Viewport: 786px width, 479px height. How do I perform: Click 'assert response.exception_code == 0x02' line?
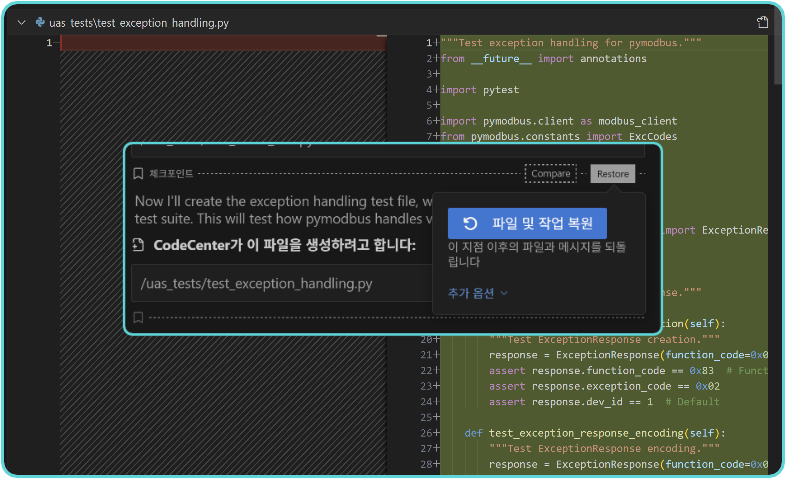[x=604, y=386]
